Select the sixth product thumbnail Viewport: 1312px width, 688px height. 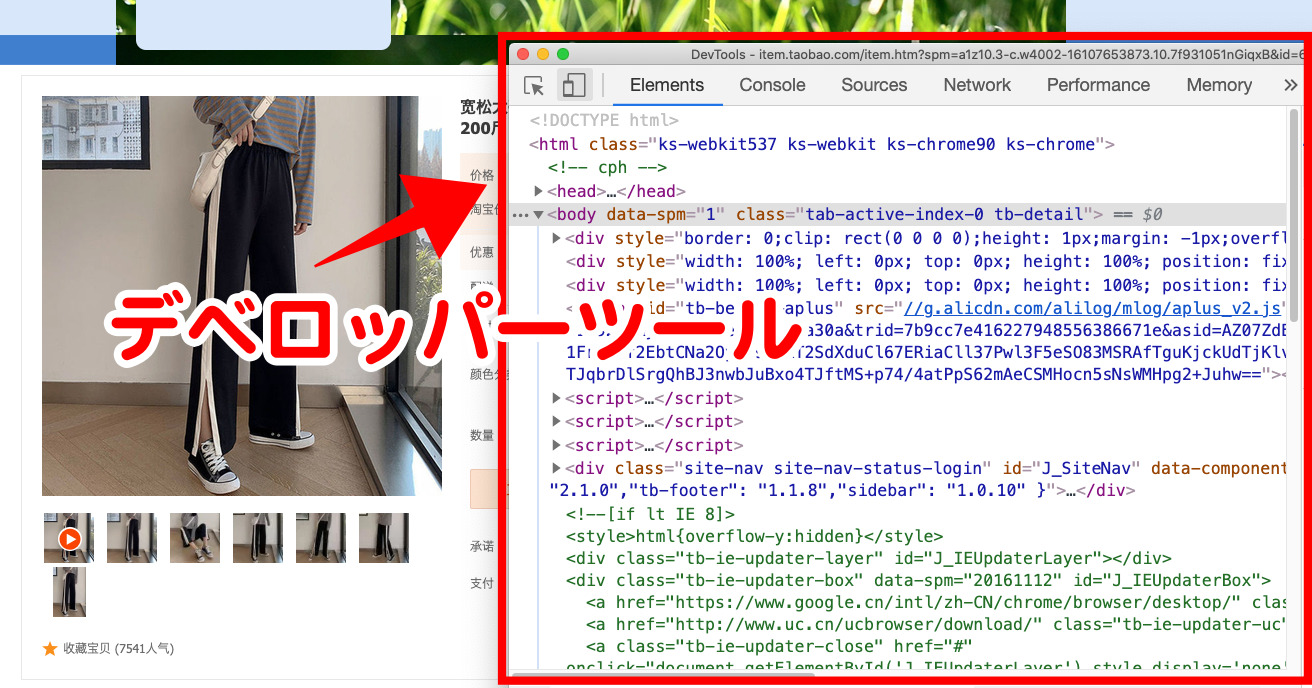tap(384, 538)
